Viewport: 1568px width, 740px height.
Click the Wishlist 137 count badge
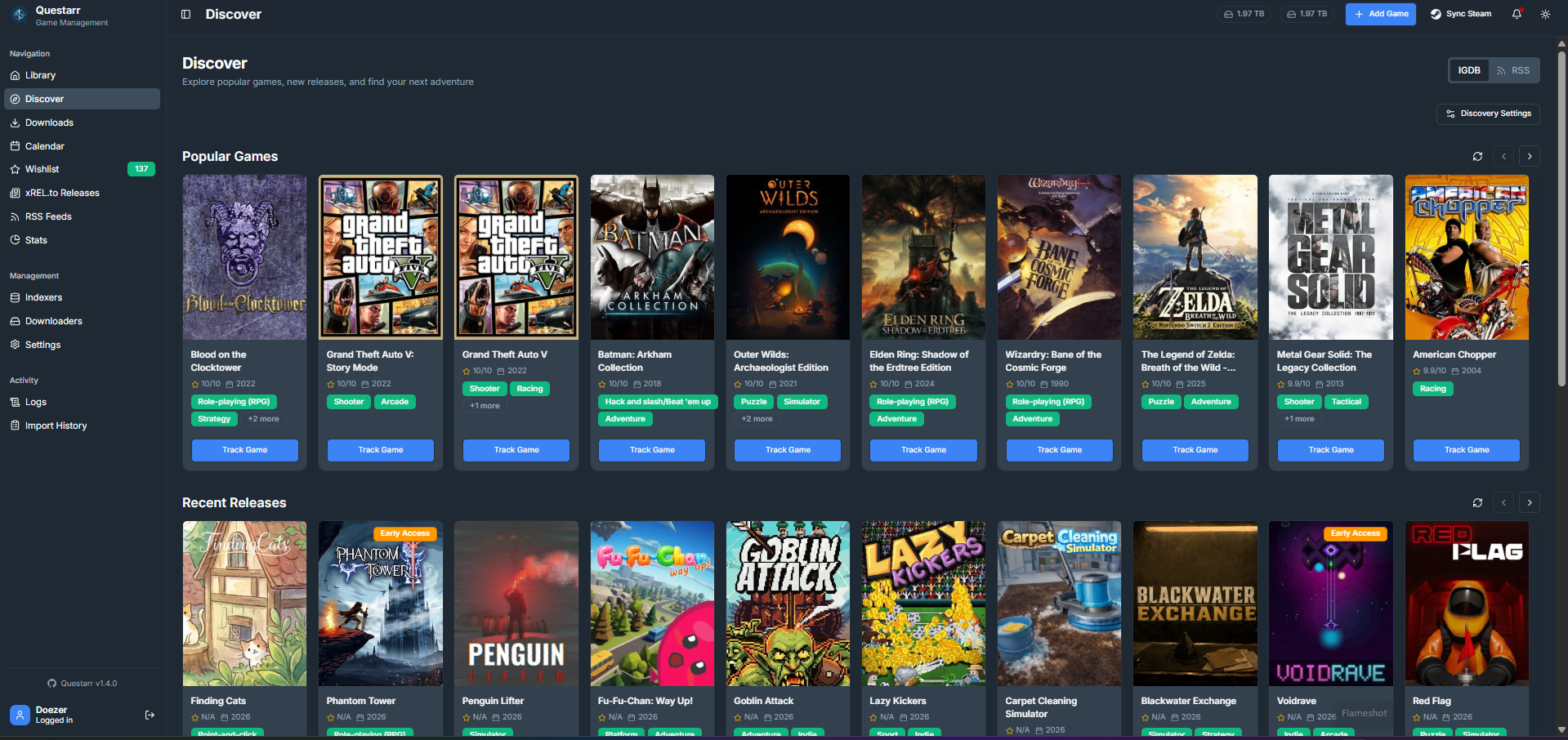point(141,169)
